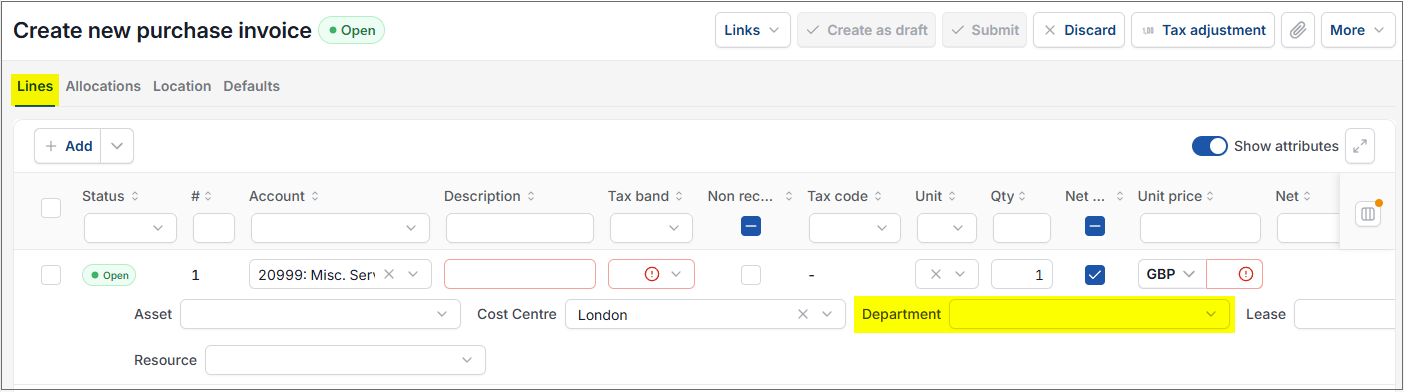This screenshot has height=392, width=1404.
Task: Check the Non recoverable box on line 1
Action: [x=750, y=274]
